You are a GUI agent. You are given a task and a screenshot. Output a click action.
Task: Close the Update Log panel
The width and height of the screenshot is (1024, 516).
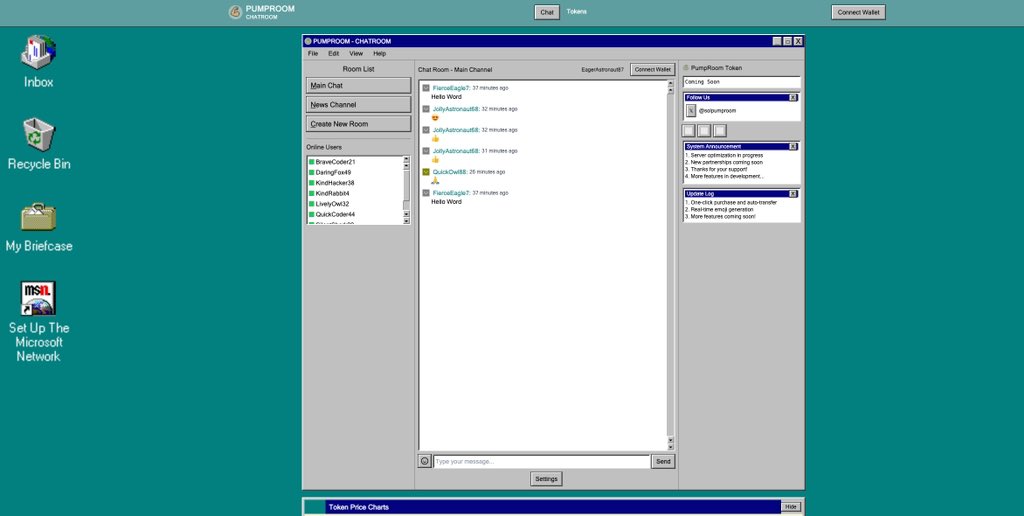(793, 193)
